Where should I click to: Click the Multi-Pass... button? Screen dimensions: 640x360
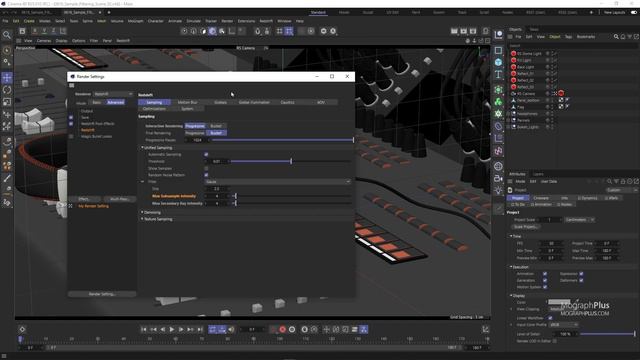(x=119, y=199)
